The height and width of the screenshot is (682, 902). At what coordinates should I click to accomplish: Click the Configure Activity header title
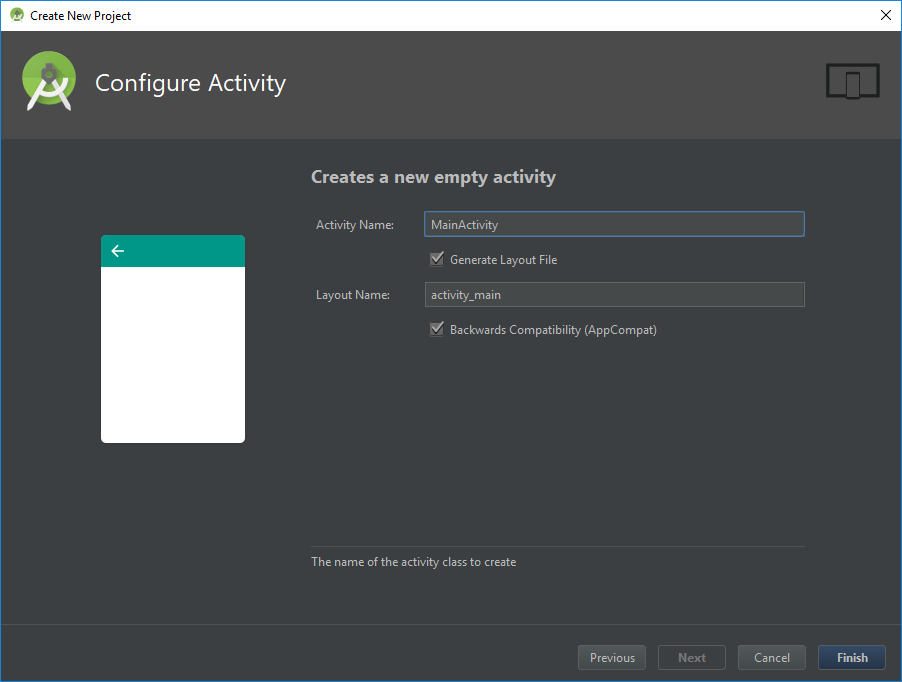(x=190, y=83)
